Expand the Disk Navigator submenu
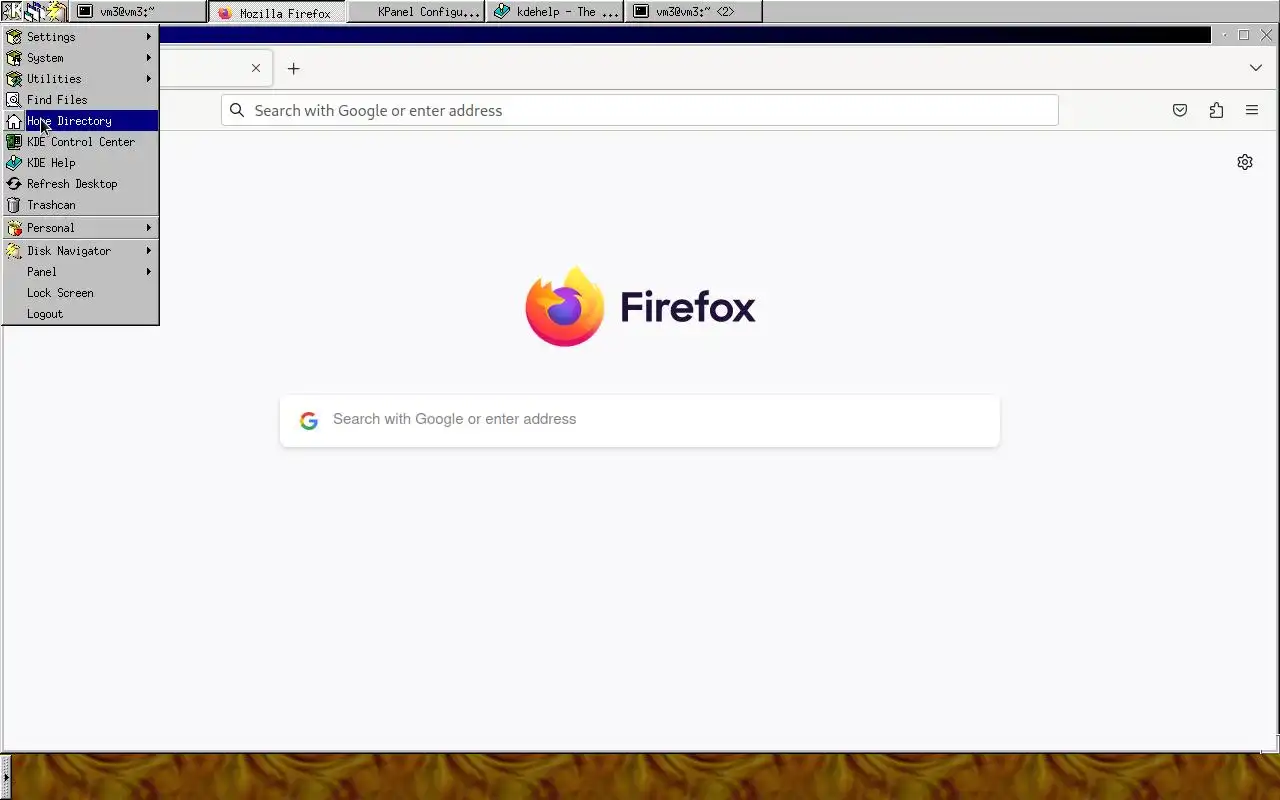 [80, 251]
